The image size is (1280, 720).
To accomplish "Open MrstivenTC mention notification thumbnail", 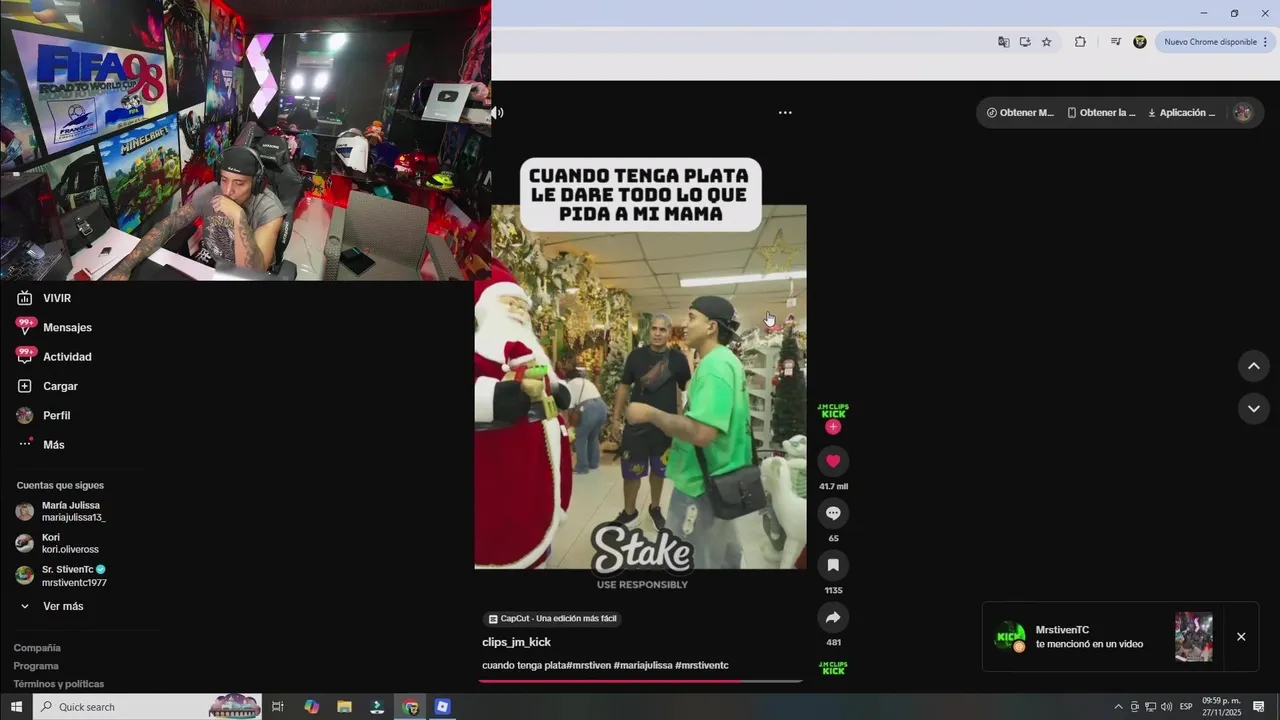I will point(1194,637).
